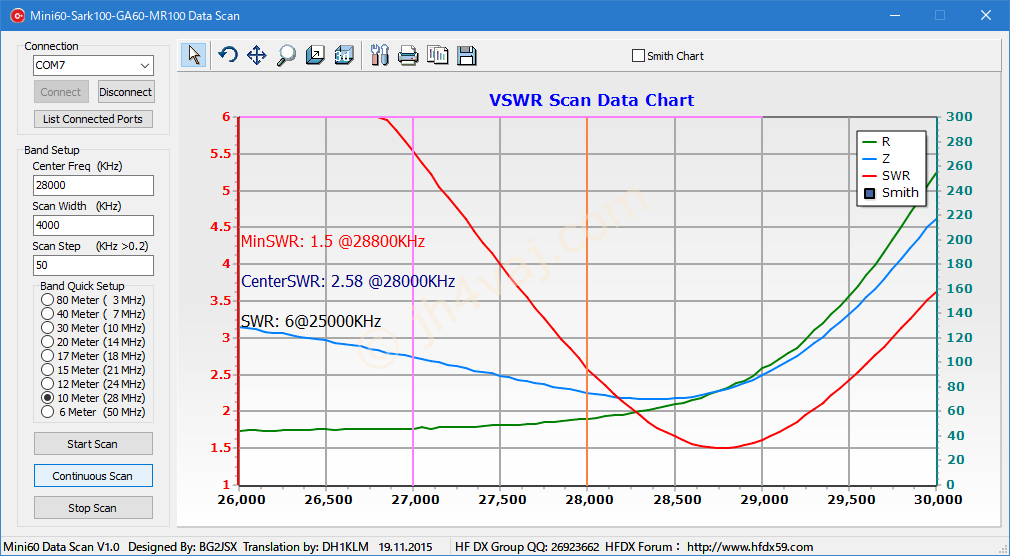Click the 300 right-axis label
The height and width of the screenshot is (556, 1010).
click(959, 117)
